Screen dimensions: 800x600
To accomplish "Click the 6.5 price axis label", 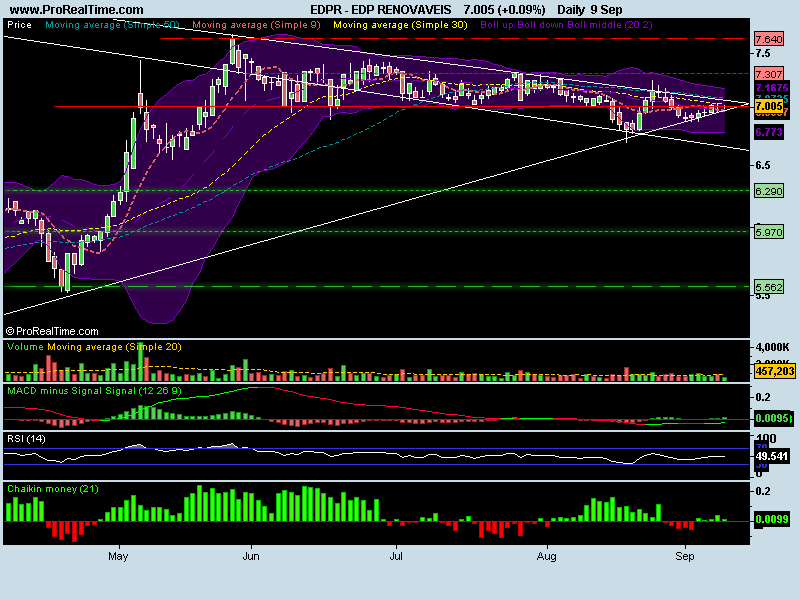I will tap(763, 165).
